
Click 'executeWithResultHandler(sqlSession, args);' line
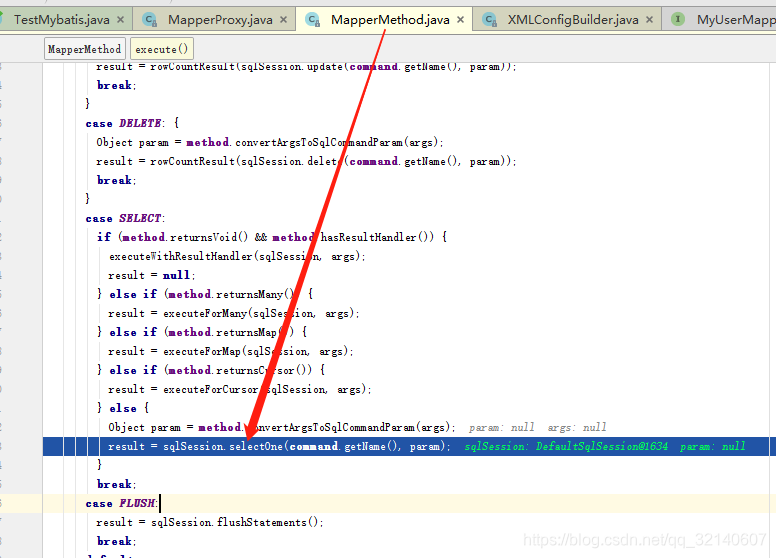237,256
